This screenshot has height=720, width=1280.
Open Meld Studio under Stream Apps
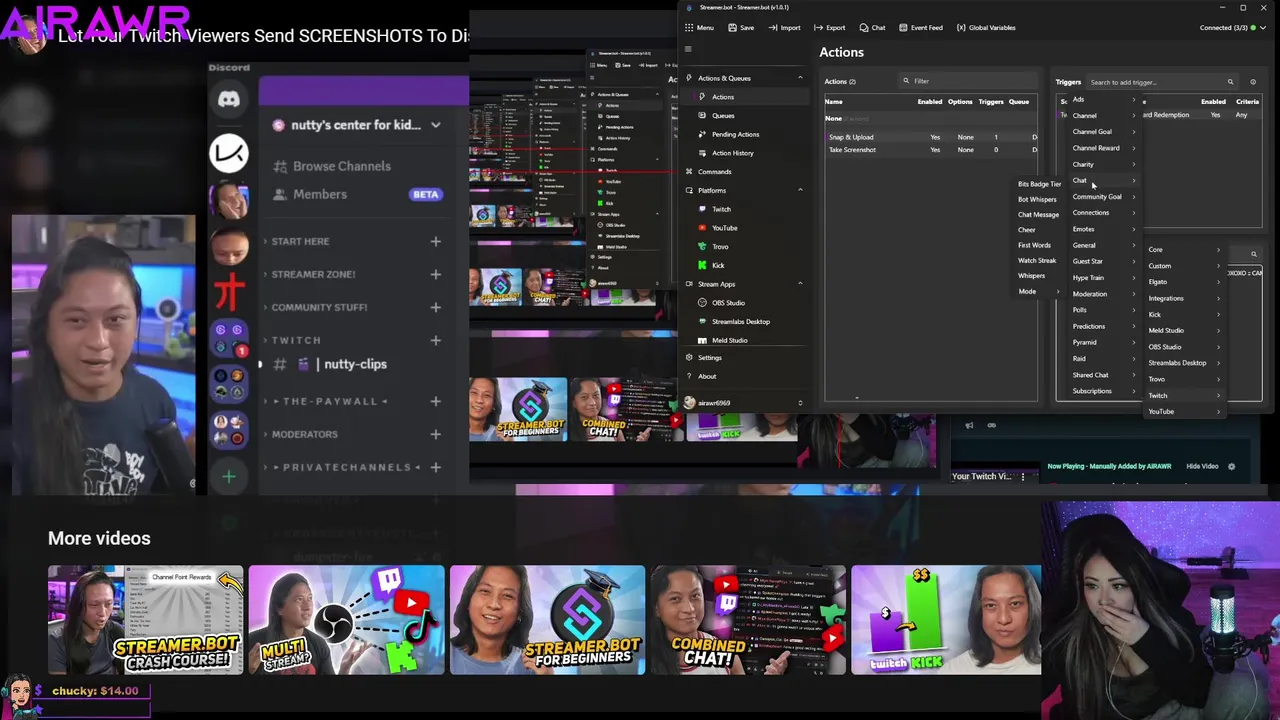729,340
